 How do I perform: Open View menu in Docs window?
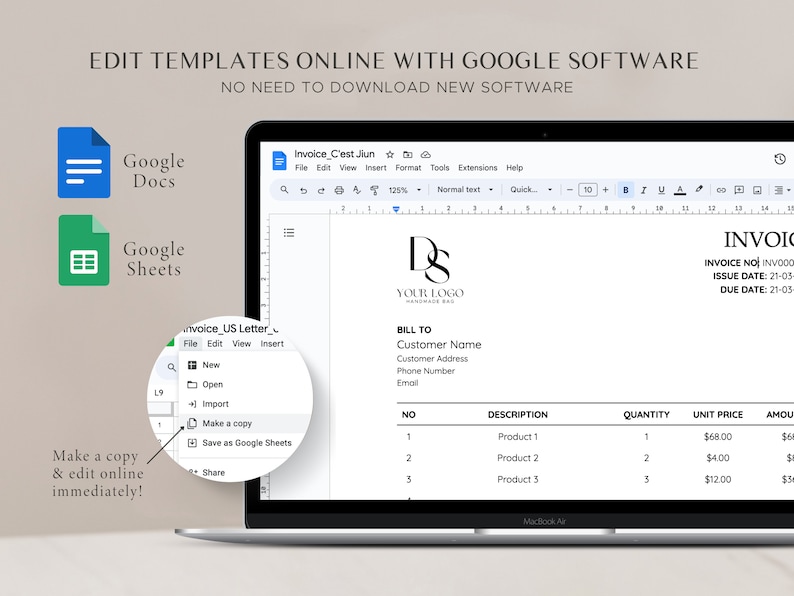tap(348, 168)
